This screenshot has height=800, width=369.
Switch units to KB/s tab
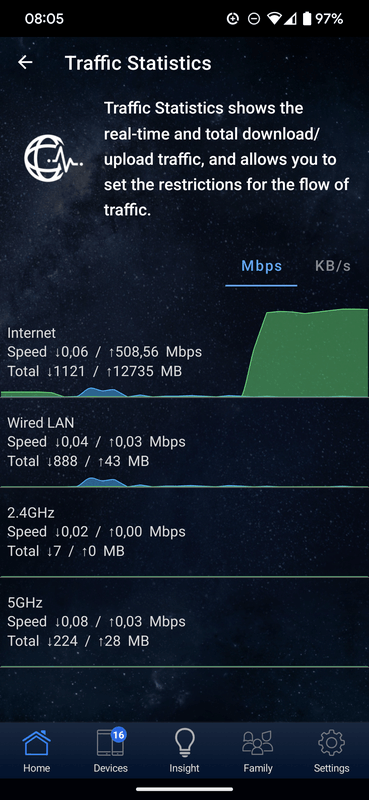[x=333, y=266]
